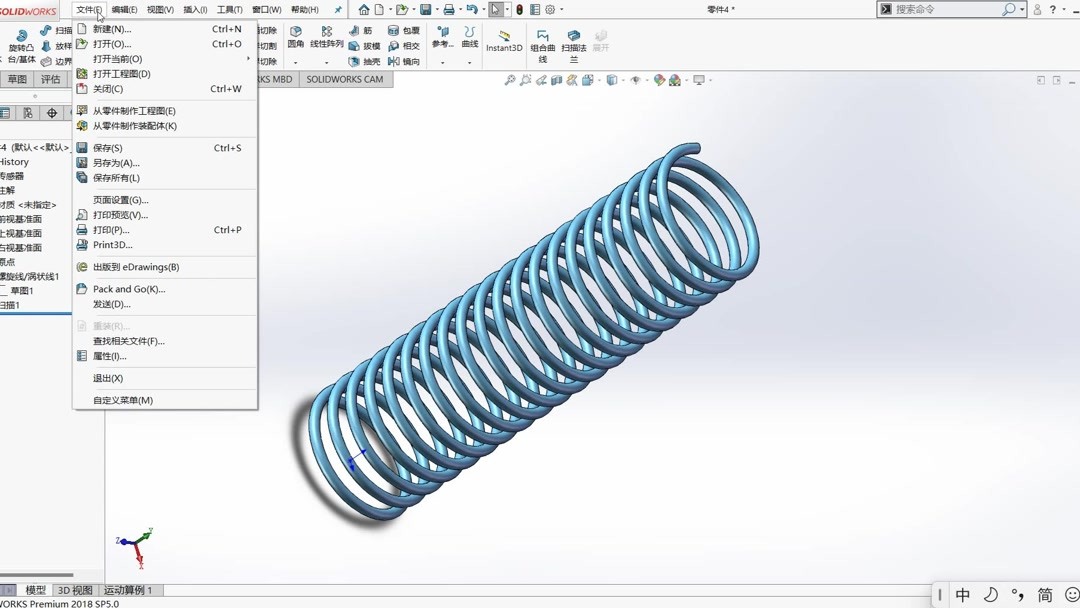Expand the 圆角 fillet dropdown arrow

click(296, 61)
